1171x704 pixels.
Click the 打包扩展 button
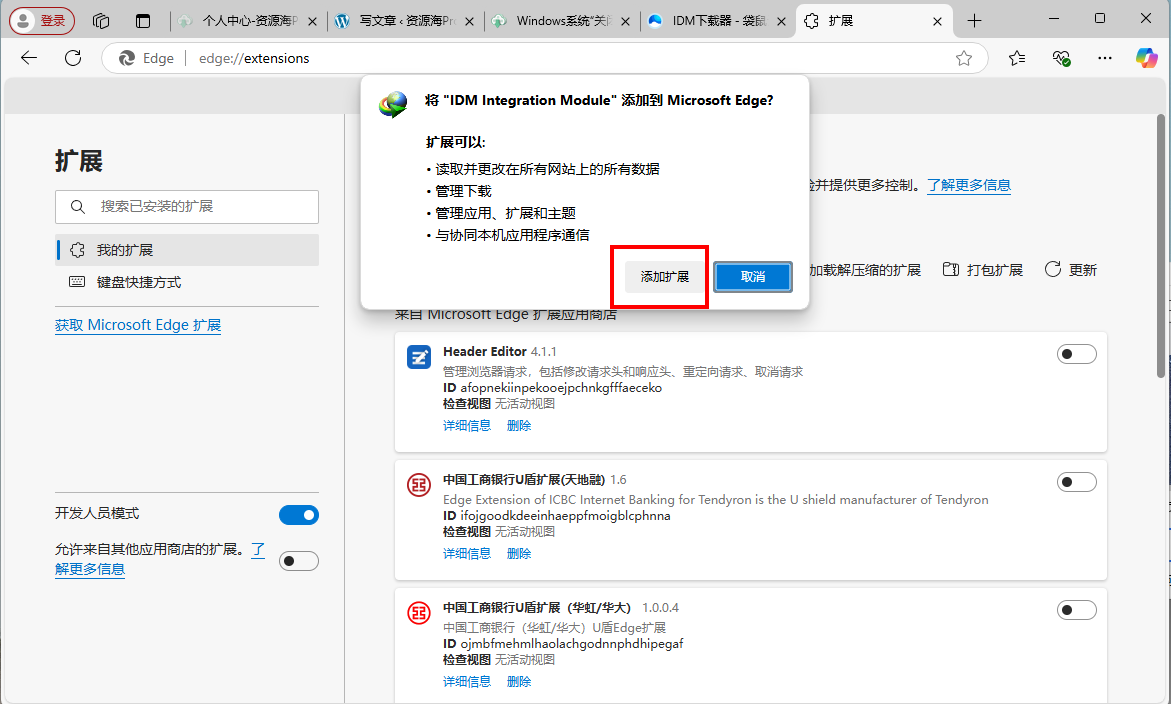coord(982,270)
